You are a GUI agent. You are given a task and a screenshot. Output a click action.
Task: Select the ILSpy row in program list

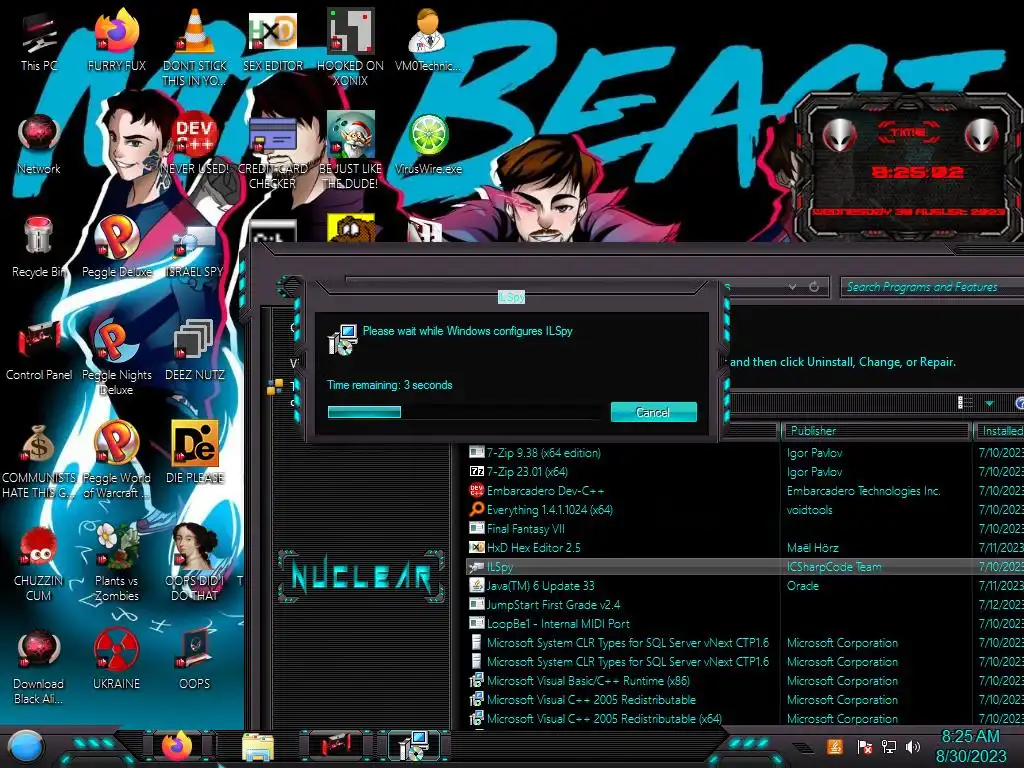(744, 567)
